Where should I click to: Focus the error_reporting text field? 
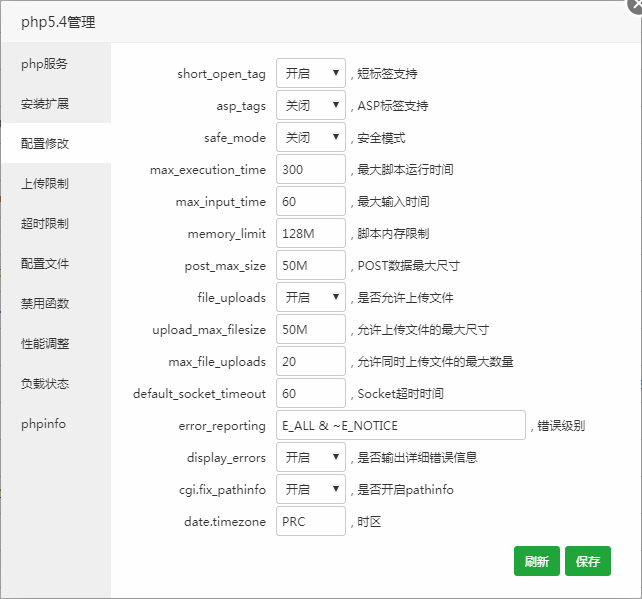tap(400, 425)
